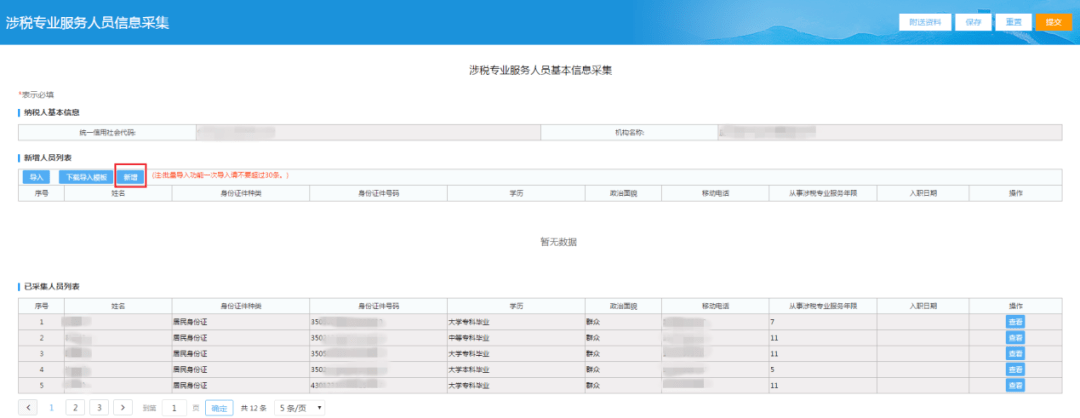The width and height of the screenshot is (1080, 418).
Task: Click the go-to-page number input field
Action: coord(174,408)
